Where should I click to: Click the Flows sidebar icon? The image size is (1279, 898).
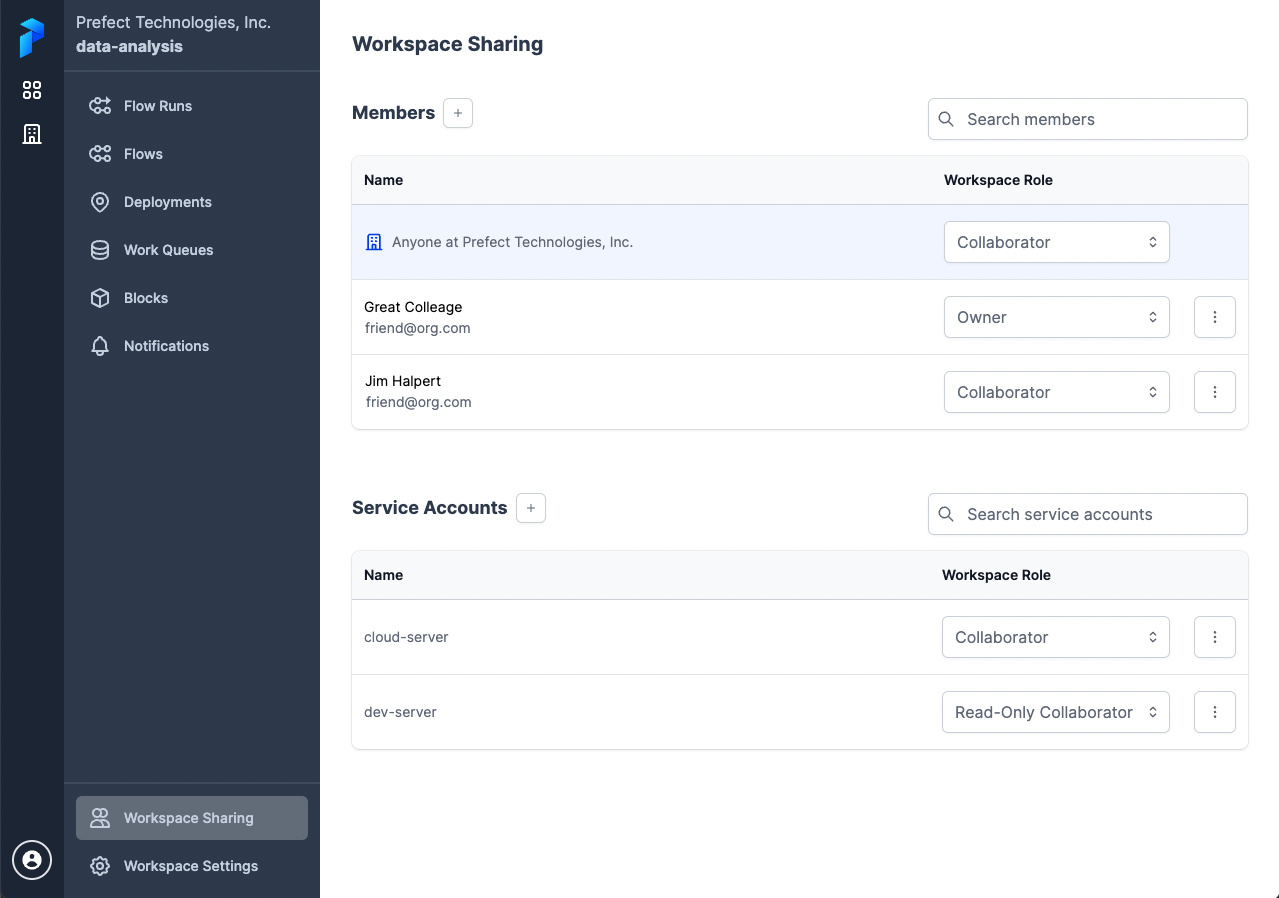100,154
